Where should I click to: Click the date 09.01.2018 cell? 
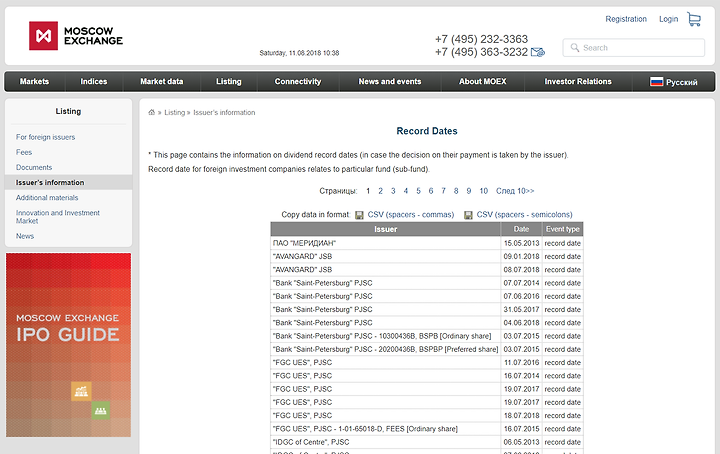pos(521,257)
